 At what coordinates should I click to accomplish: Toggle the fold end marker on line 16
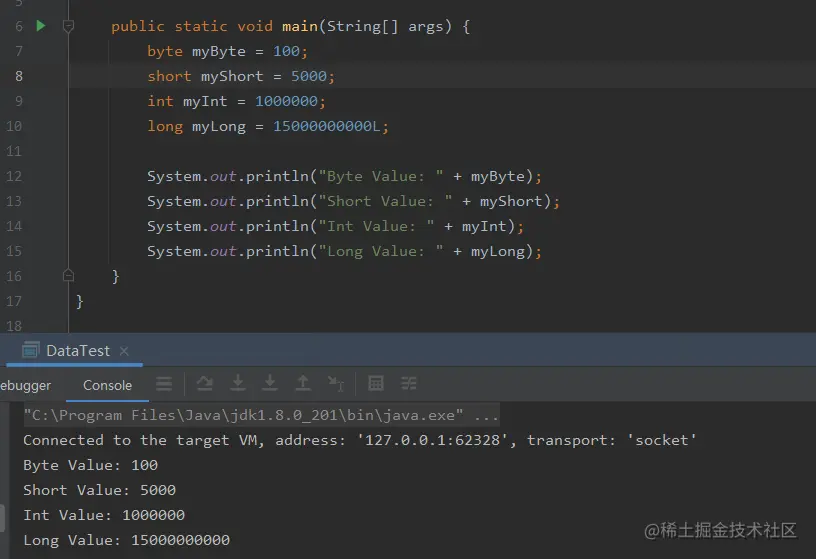pos(68,275)
